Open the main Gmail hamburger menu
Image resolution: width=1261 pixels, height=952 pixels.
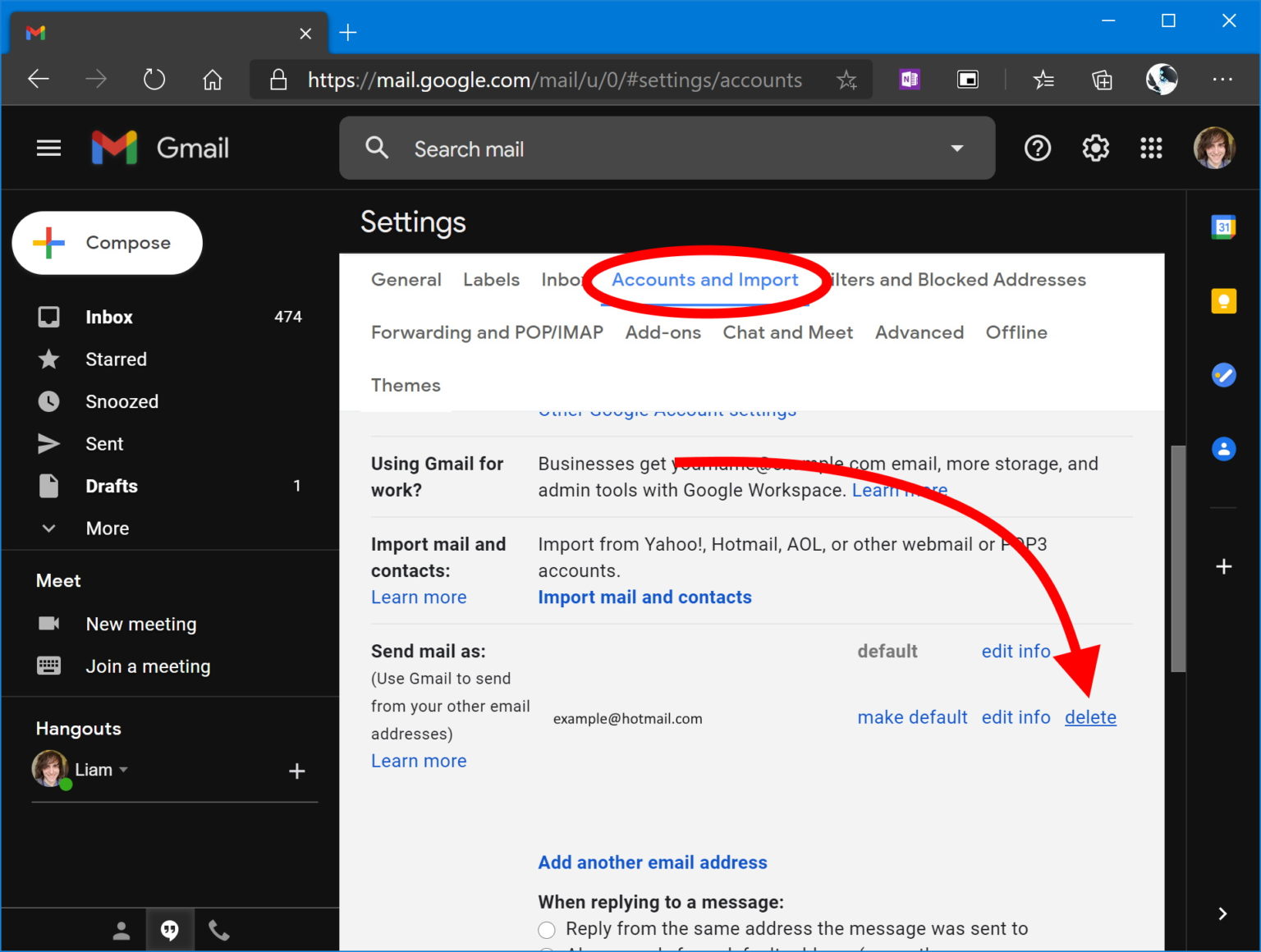[x=48, y=148]
